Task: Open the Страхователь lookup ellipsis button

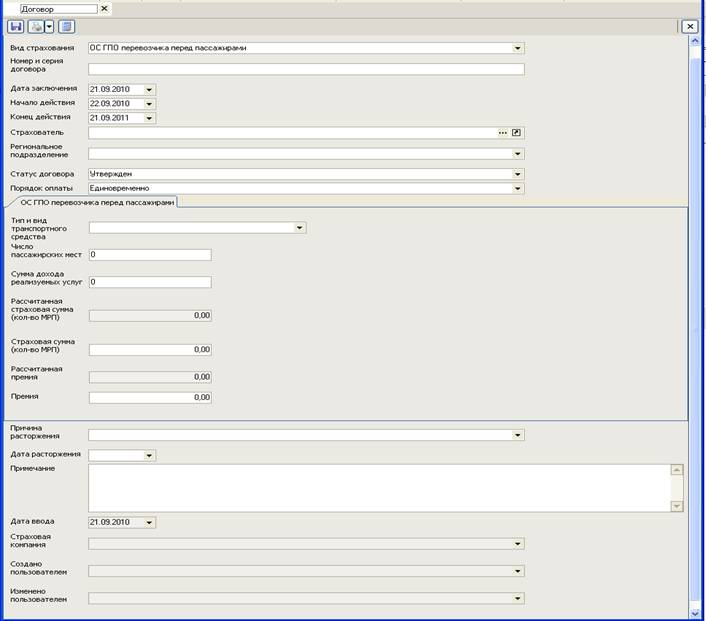Action: tap(503, 132)
